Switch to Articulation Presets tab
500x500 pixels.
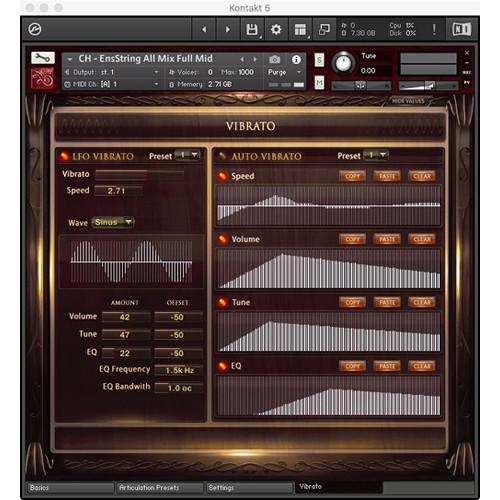click(x=159, y=488)
